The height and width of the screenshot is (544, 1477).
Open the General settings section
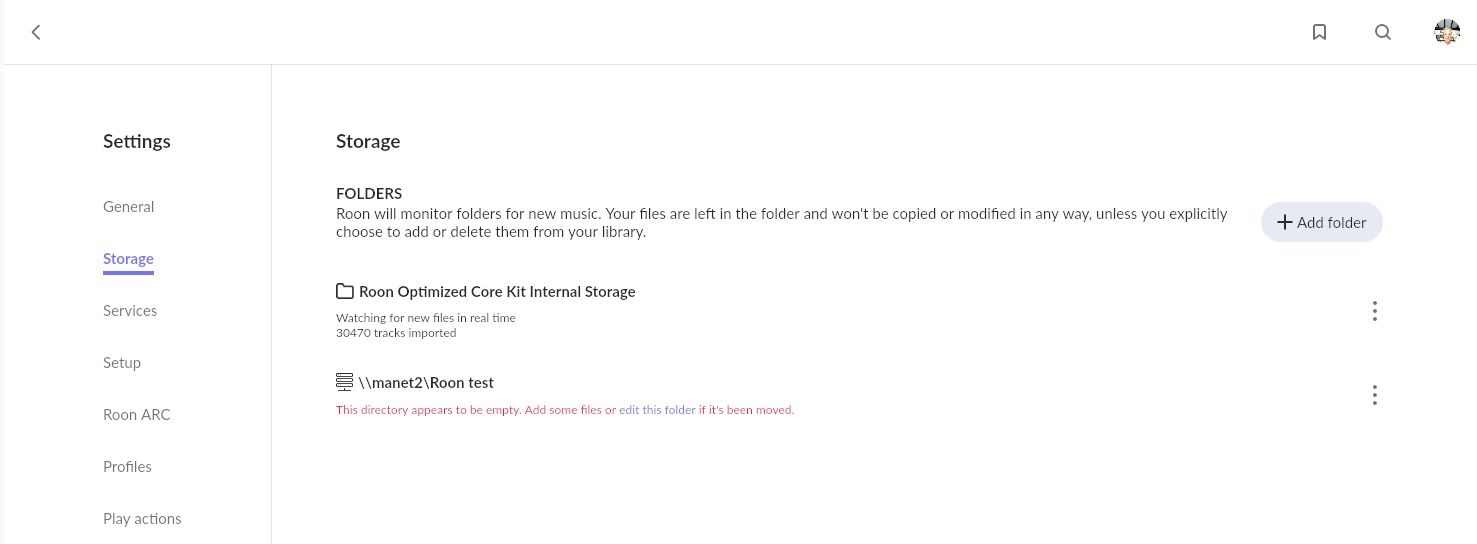[x=129, y=207]
